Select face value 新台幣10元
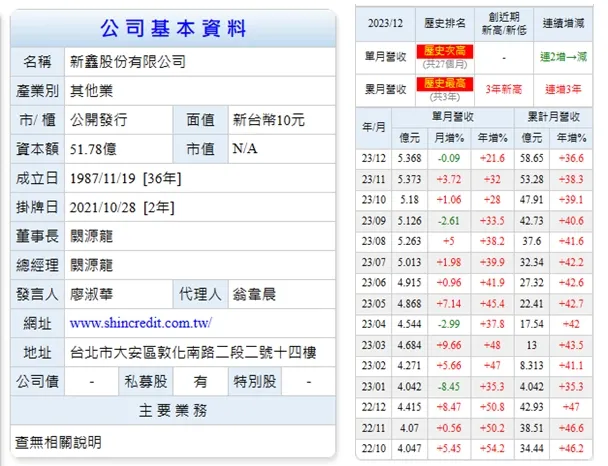 268,120
